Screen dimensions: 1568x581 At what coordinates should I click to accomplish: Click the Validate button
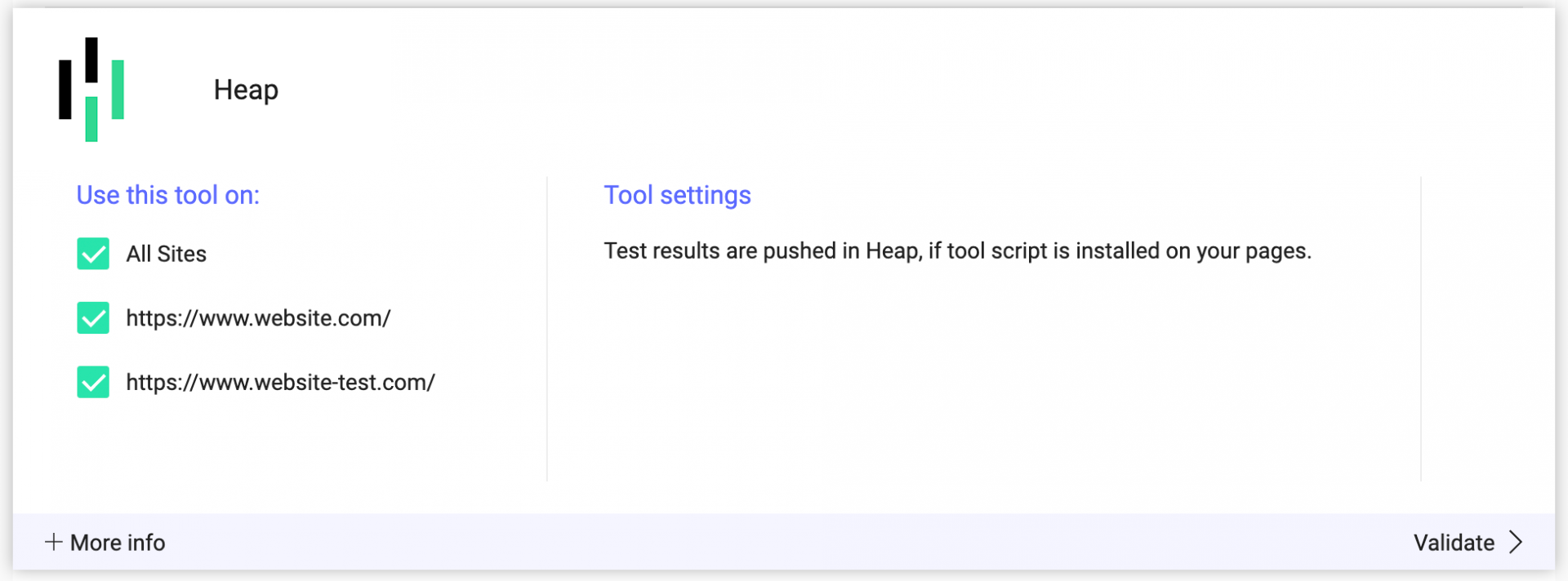coord(1468,543)
